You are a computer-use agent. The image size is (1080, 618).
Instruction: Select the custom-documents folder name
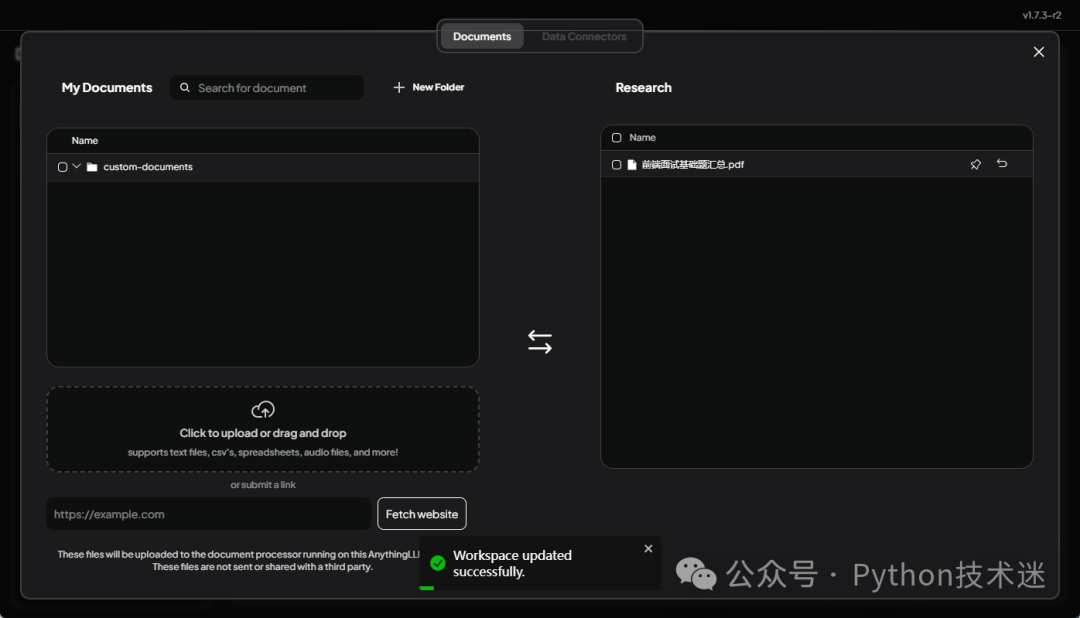pyautogui.click(x=148, y=167)
